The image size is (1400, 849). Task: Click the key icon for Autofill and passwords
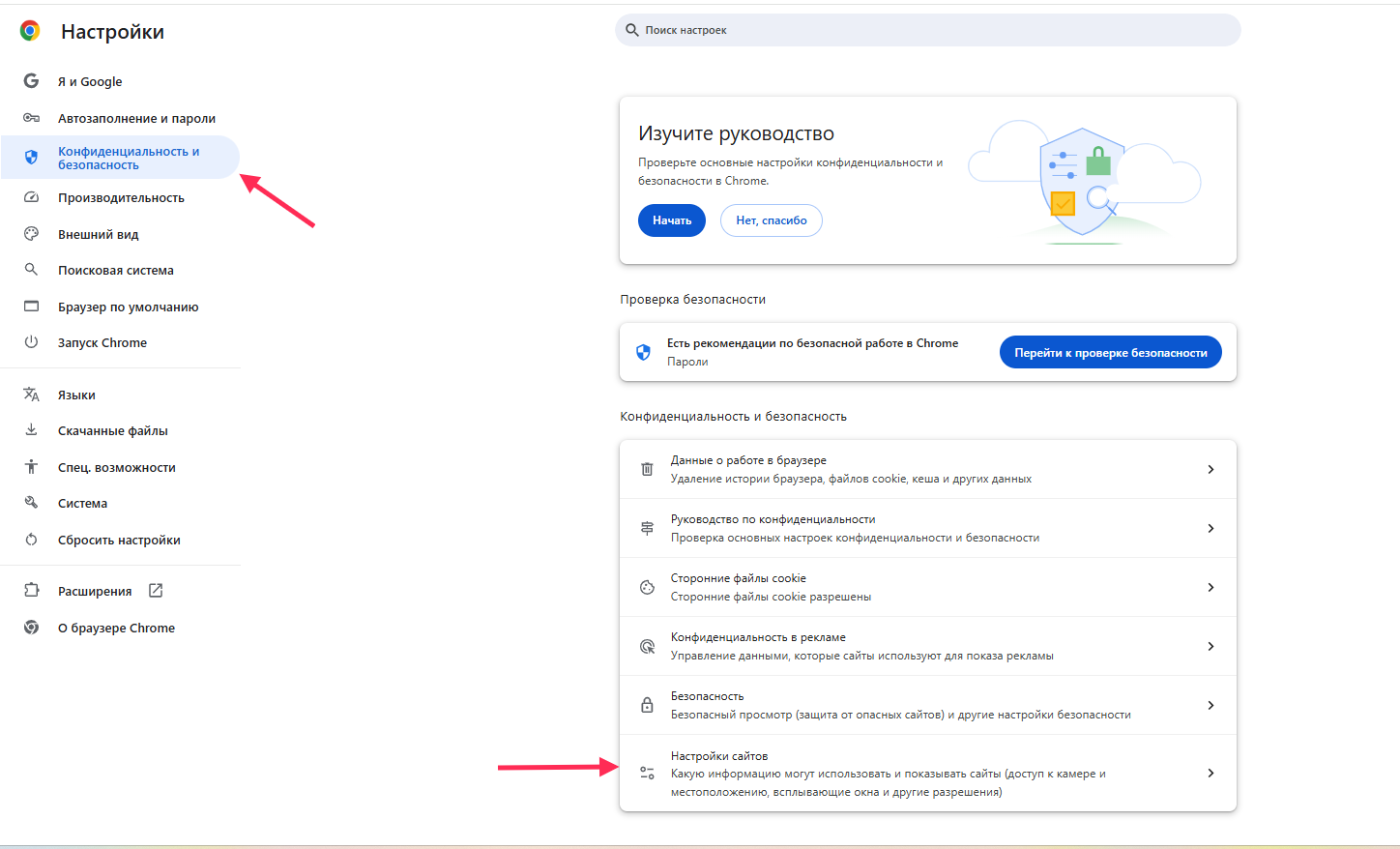click(x=31, y=118)
